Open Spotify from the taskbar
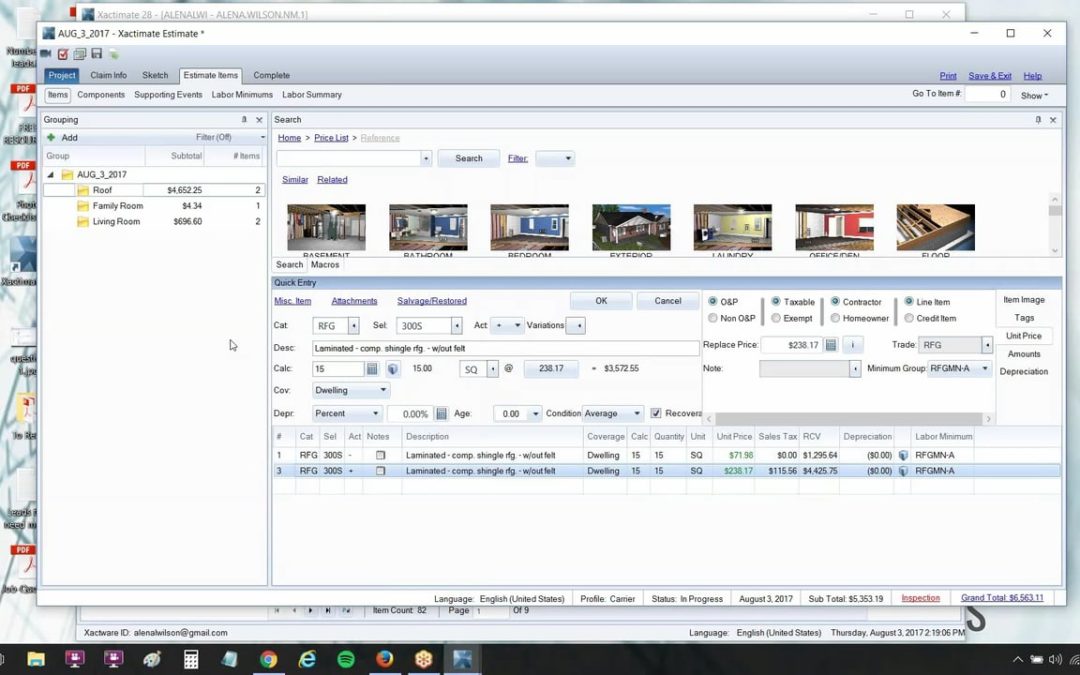Image resolution: width=1080 pixels, height=675 pixels. (x=346, y=659)
